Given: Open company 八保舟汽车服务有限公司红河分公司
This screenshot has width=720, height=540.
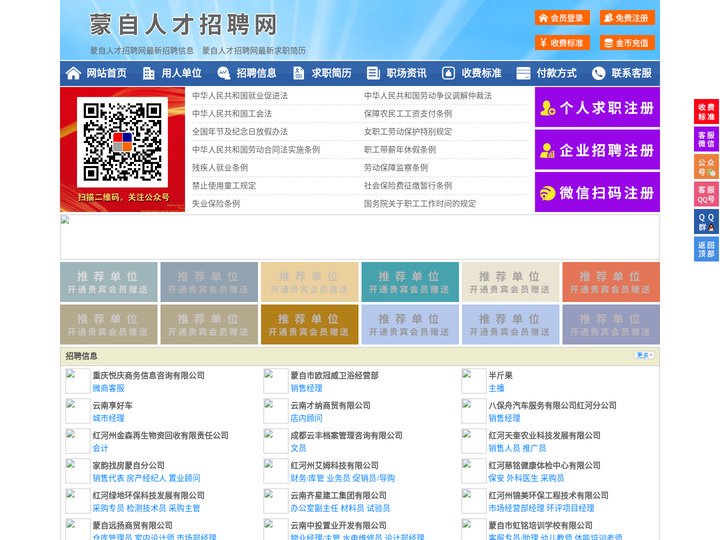Looking at the screenshot, I should (x=552, y=405).
